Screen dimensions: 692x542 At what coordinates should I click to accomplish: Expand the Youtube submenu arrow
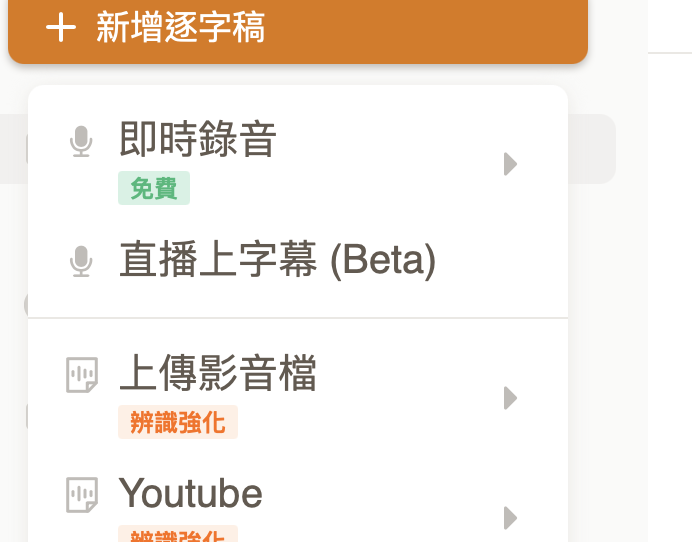[x=510, y=517]
